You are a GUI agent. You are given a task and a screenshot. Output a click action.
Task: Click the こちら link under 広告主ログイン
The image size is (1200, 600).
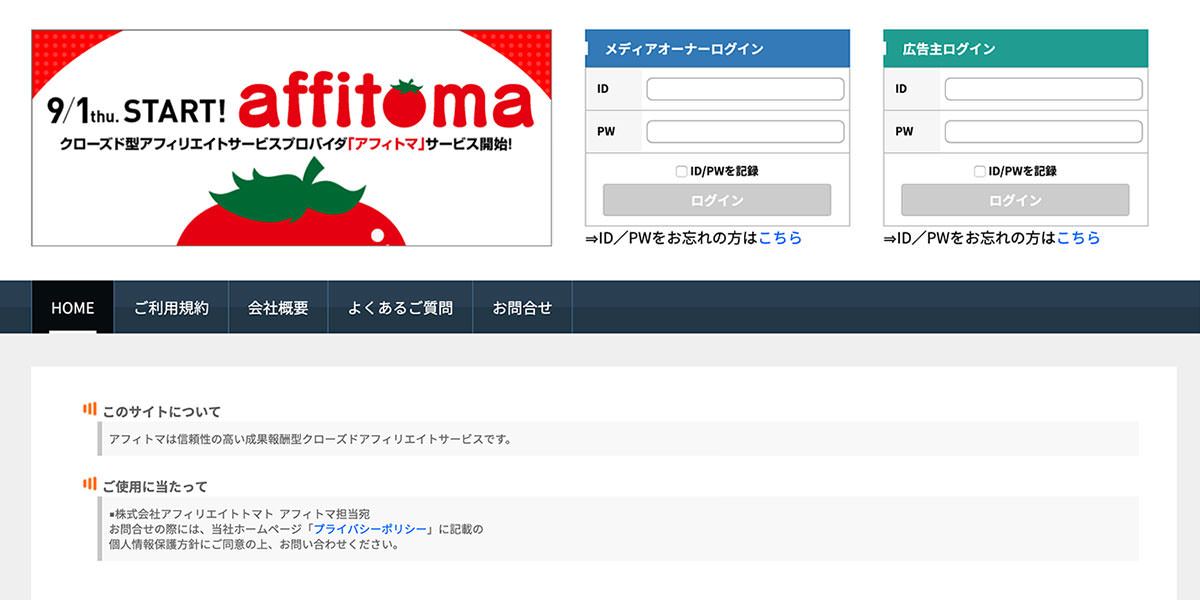point(1079,238)
